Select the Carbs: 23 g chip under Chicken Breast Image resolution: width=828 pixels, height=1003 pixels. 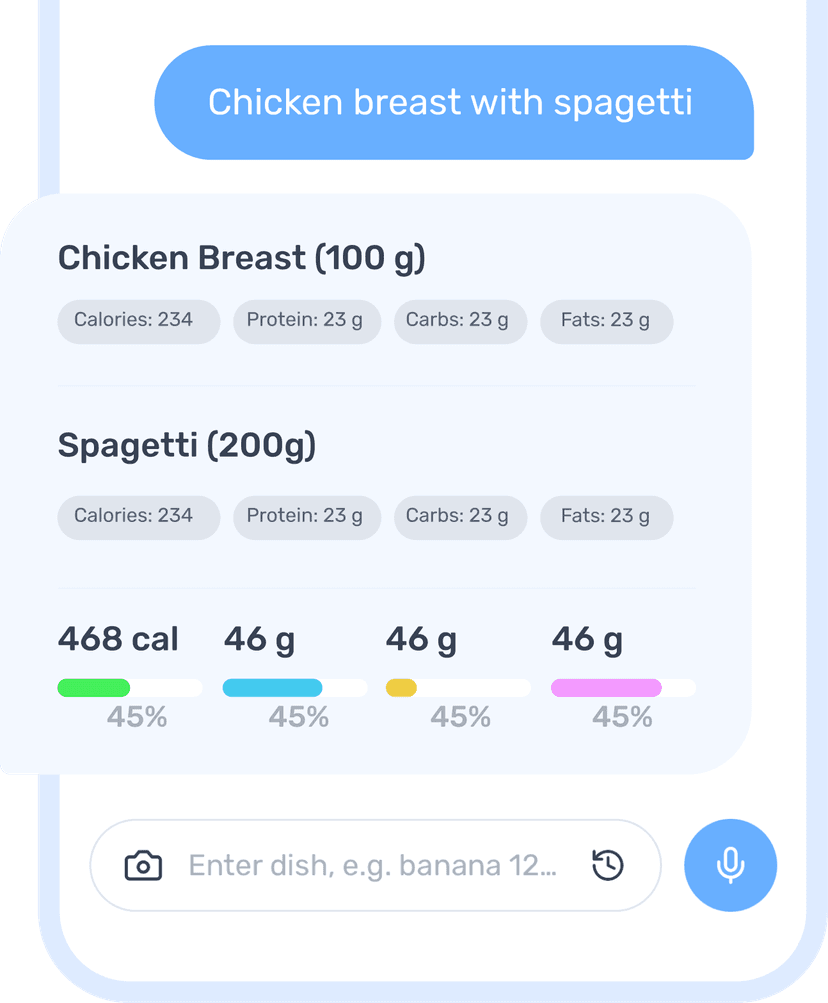pyautogui.click(x=460, y=321)
